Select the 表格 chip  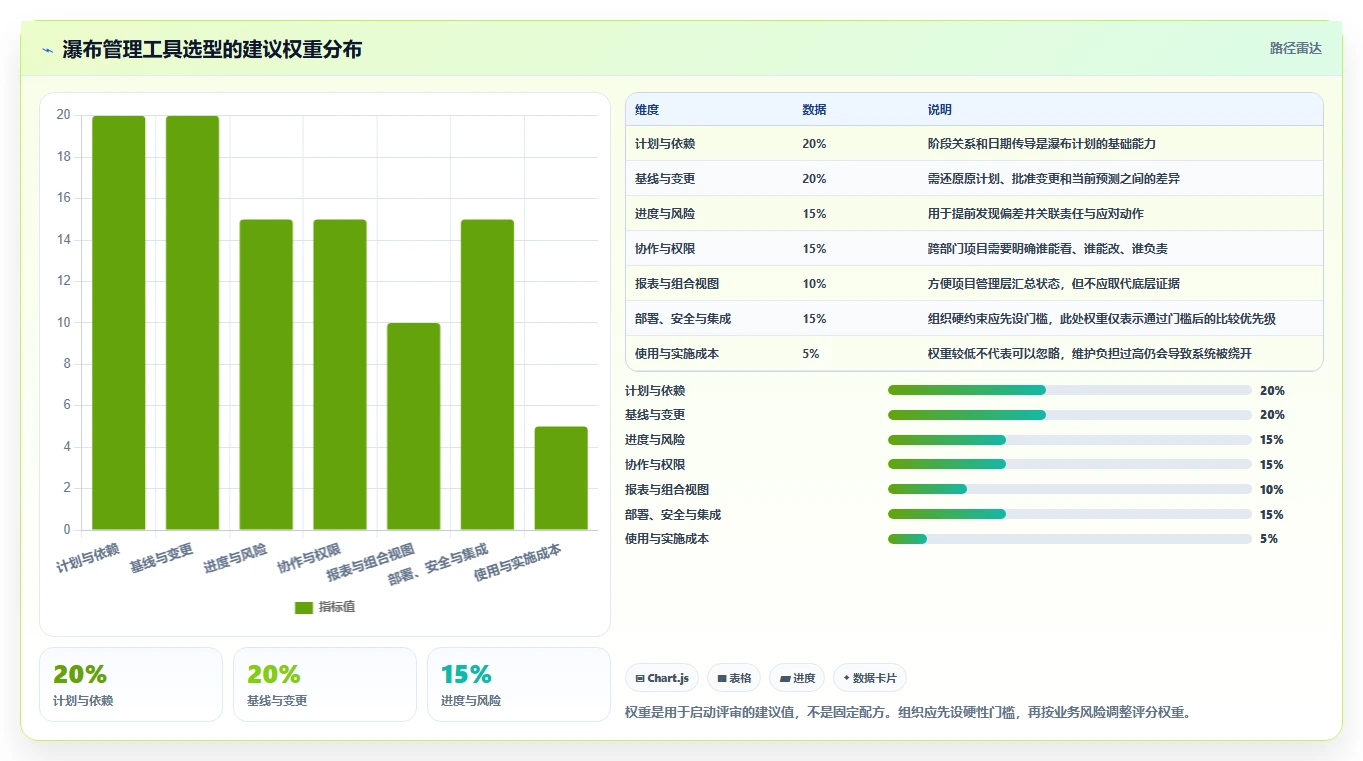[734, 678]
